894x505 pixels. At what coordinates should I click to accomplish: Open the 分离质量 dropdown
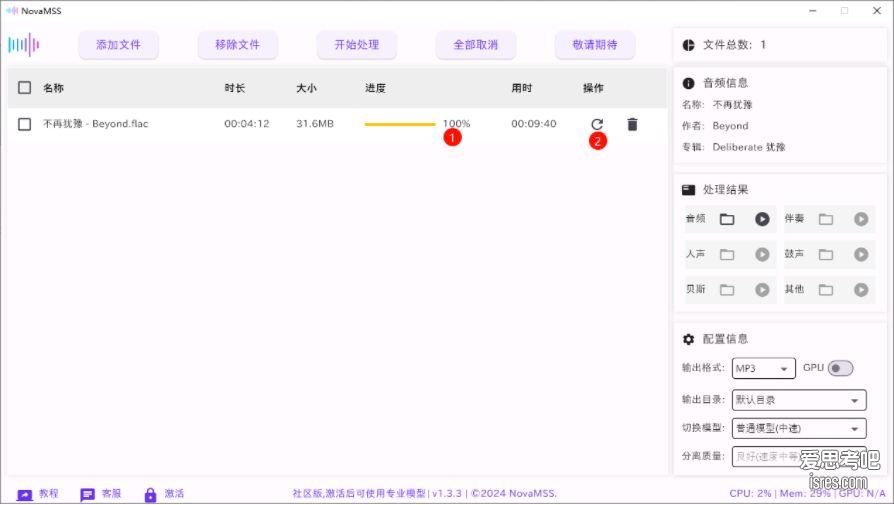(799, 456)
